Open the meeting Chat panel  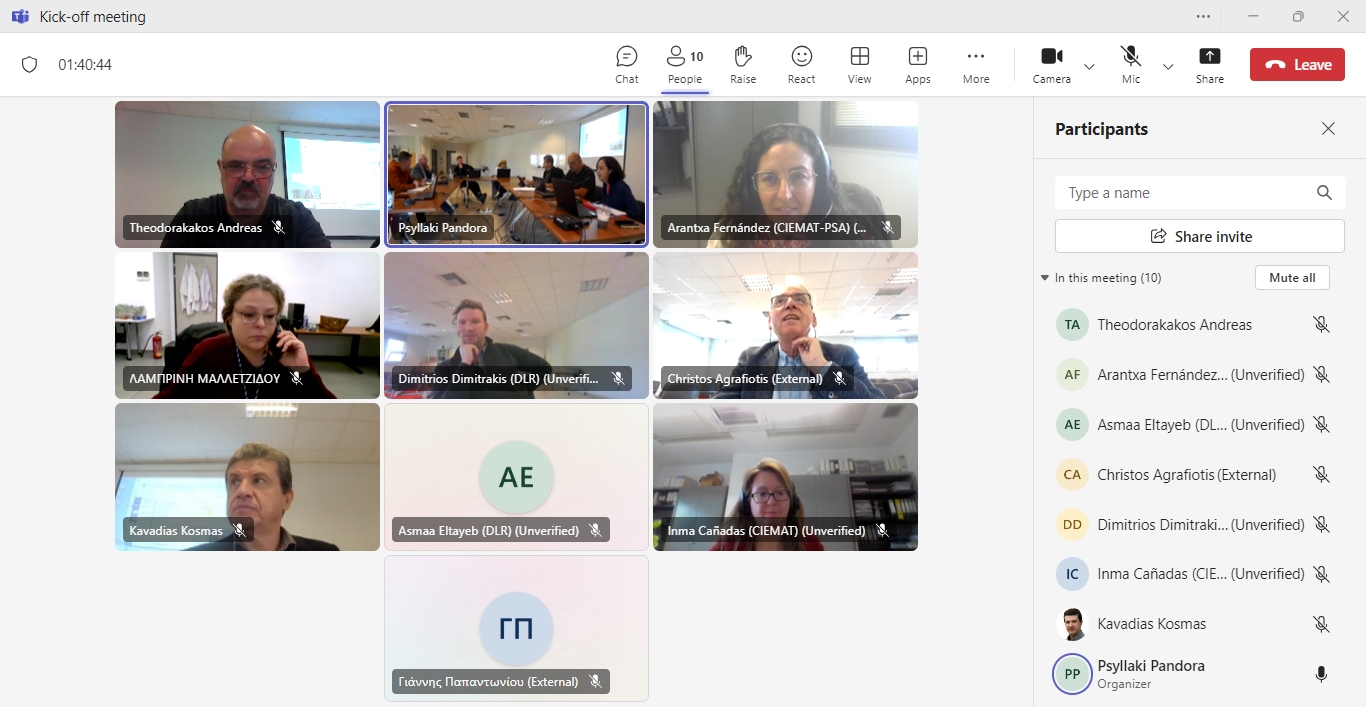pyautogui.click(x=627, y=65)
